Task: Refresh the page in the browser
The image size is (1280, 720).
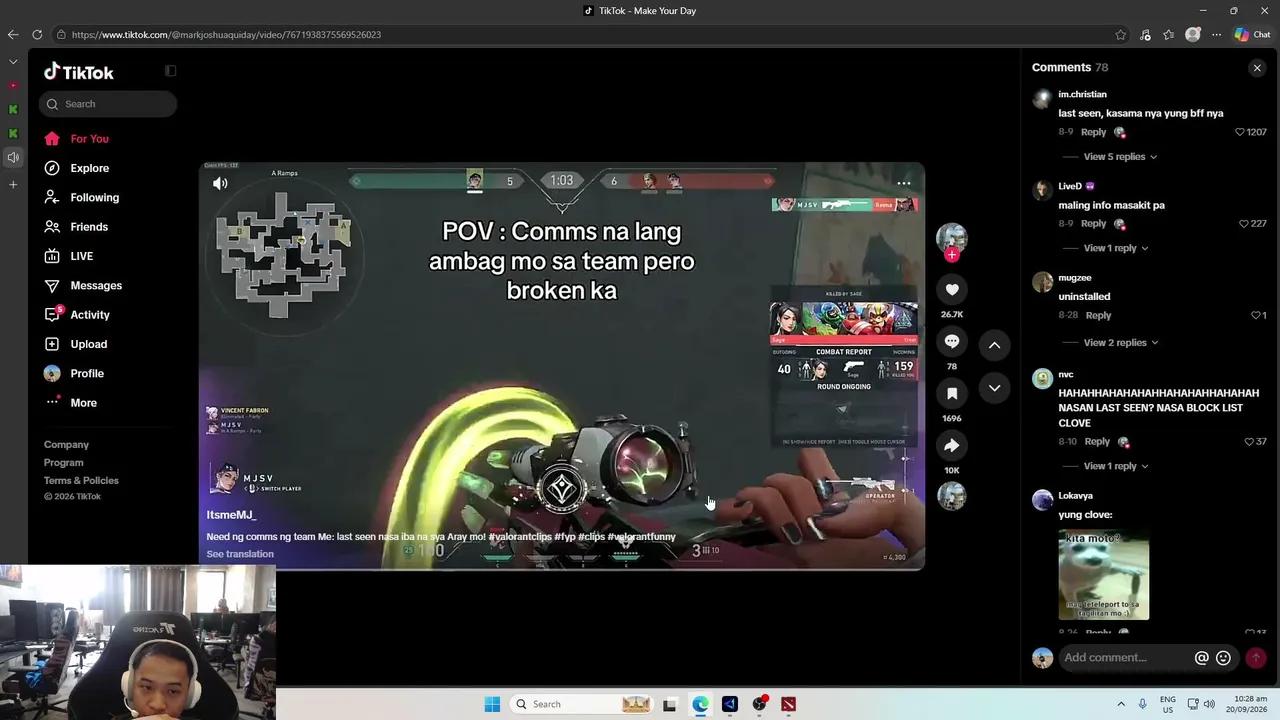Action: point(37,34)
